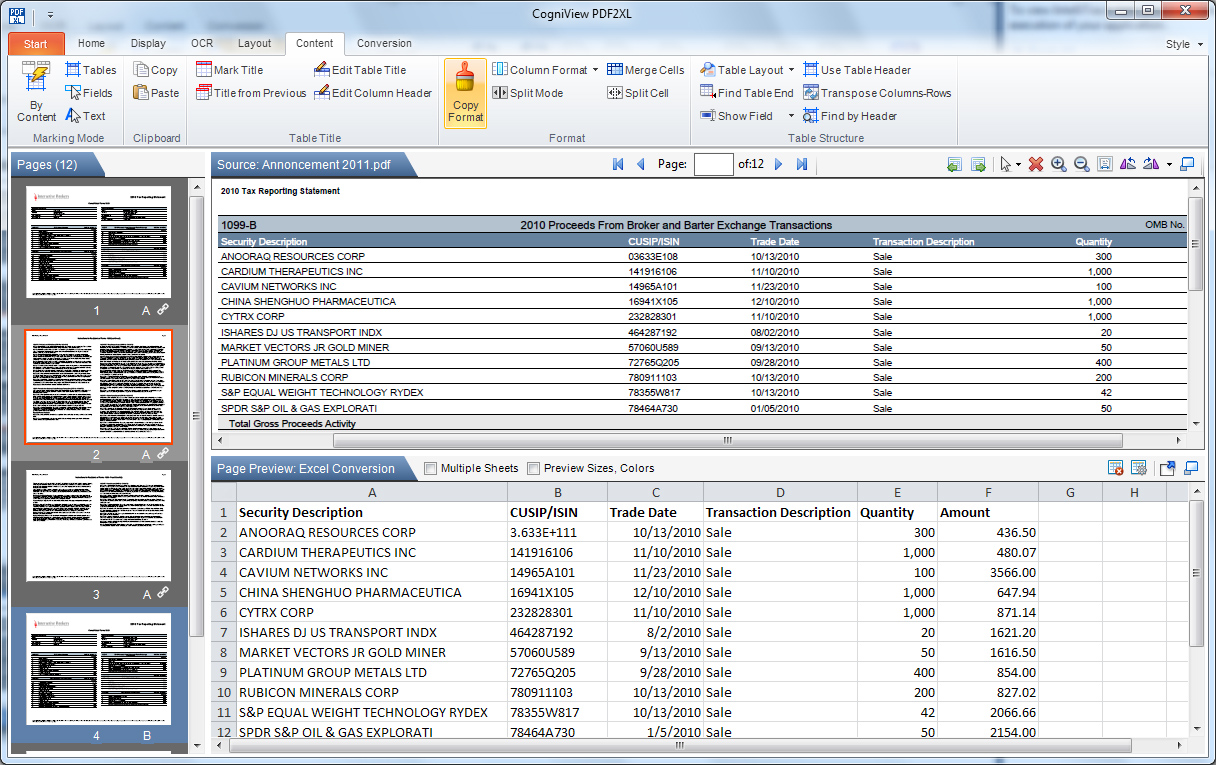Click the table settings gear icon in Page Preview
Screen dimensions: 1216x765
point(1138,468)
